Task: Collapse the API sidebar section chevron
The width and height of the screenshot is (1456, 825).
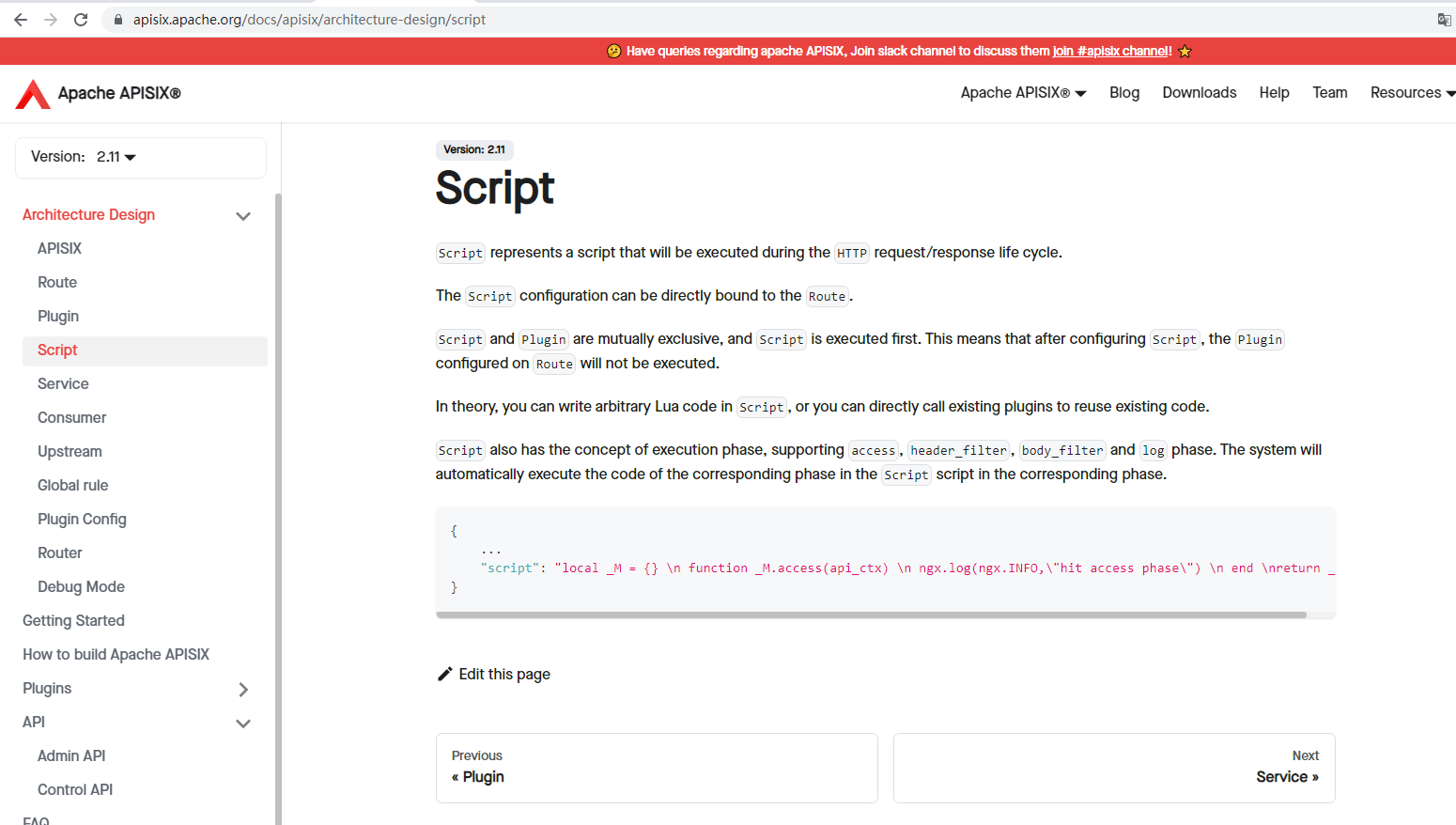Action: tap(243, 724)
